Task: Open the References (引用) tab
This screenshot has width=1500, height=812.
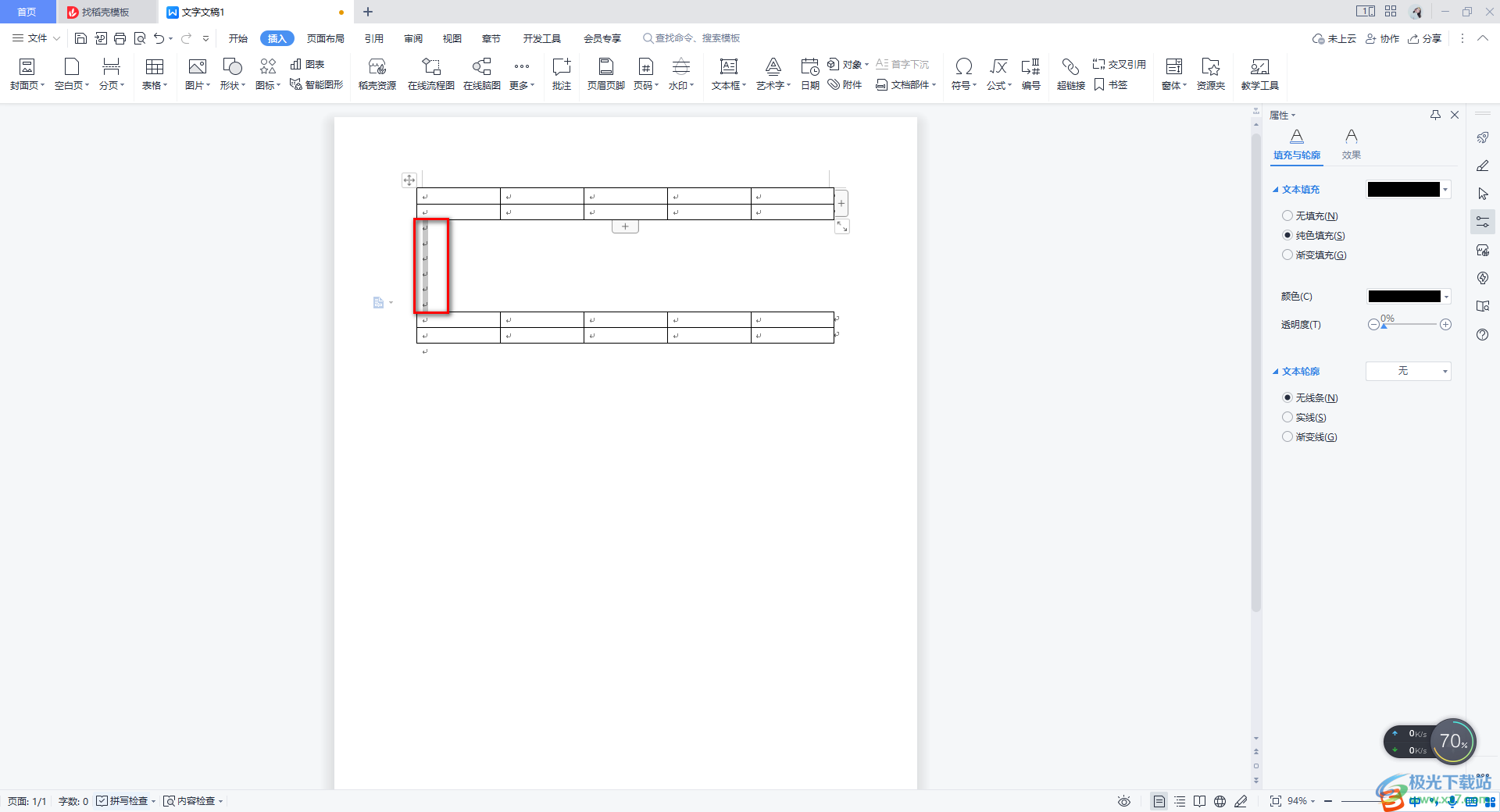Action: [374, 38]
